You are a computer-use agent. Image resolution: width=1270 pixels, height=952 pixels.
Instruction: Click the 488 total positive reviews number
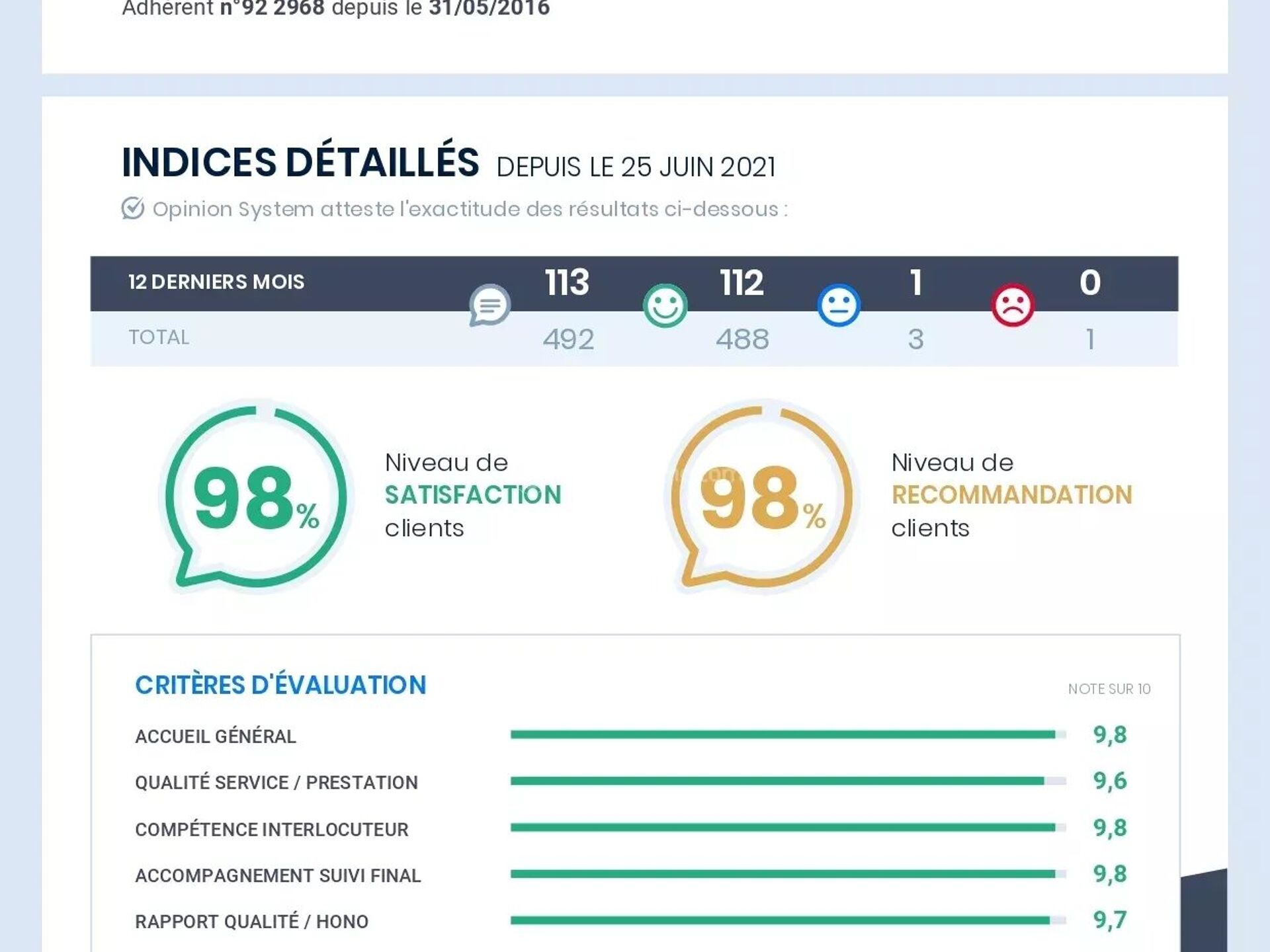point(742,340)
